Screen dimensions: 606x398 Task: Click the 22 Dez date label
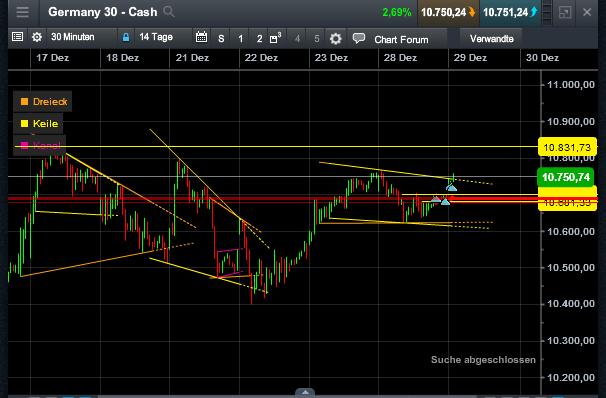click(x=261, y=58)
